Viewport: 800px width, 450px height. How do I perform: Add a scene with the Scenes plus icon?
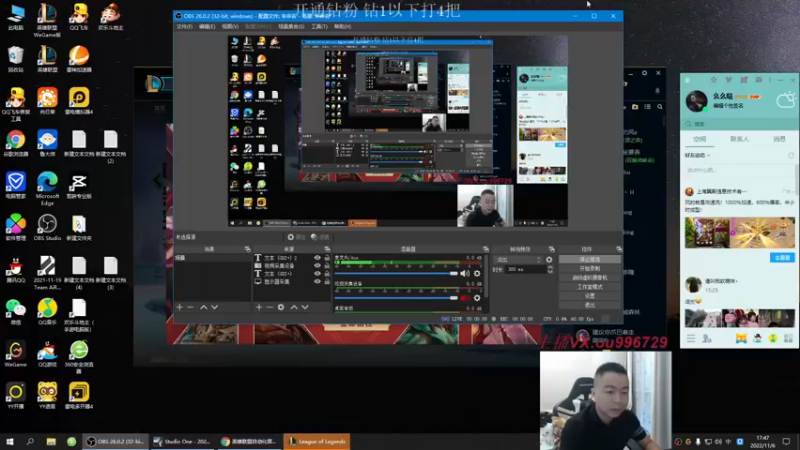pos(180,307)
